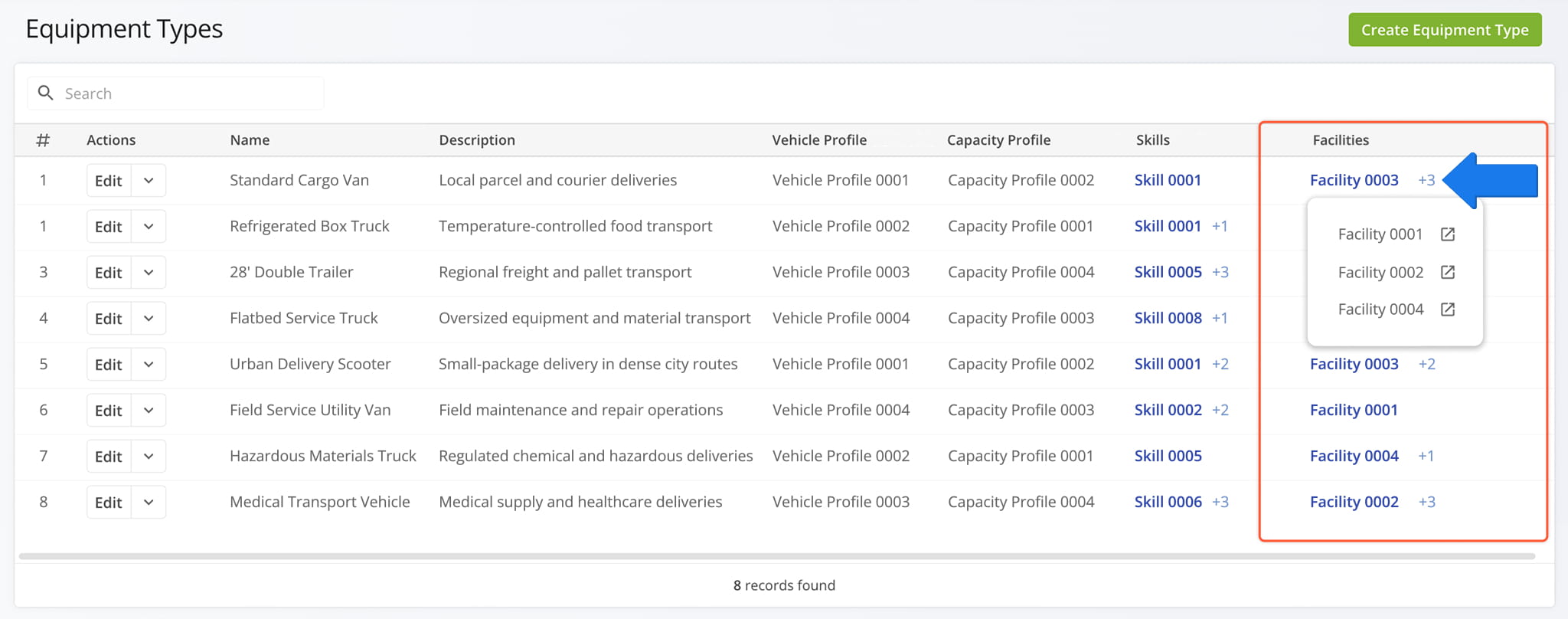This screenshot has height=619, width=1568.
Task: Show +1 more facilities for Hazardous Materials Truck
Action: click(1426, 456)
